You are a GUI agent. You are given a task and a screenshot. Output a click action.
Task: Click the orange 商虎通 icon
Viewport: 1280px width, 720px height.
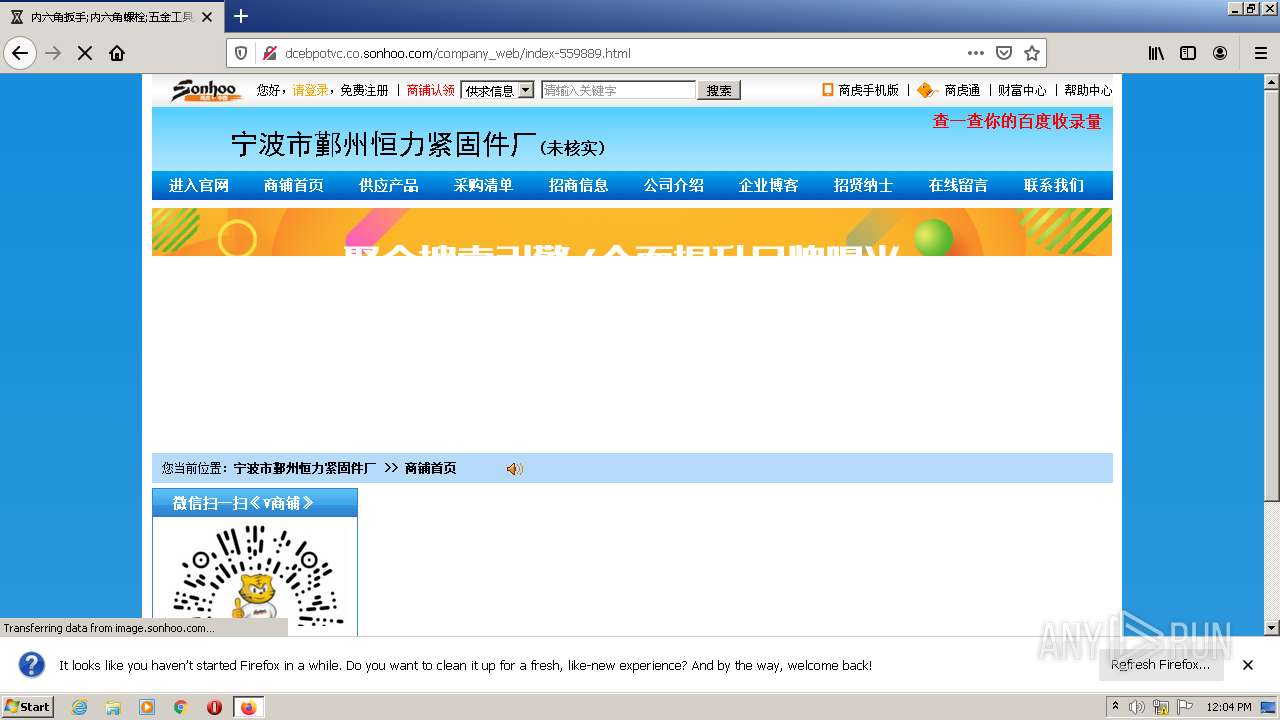(x=927, y=90)
